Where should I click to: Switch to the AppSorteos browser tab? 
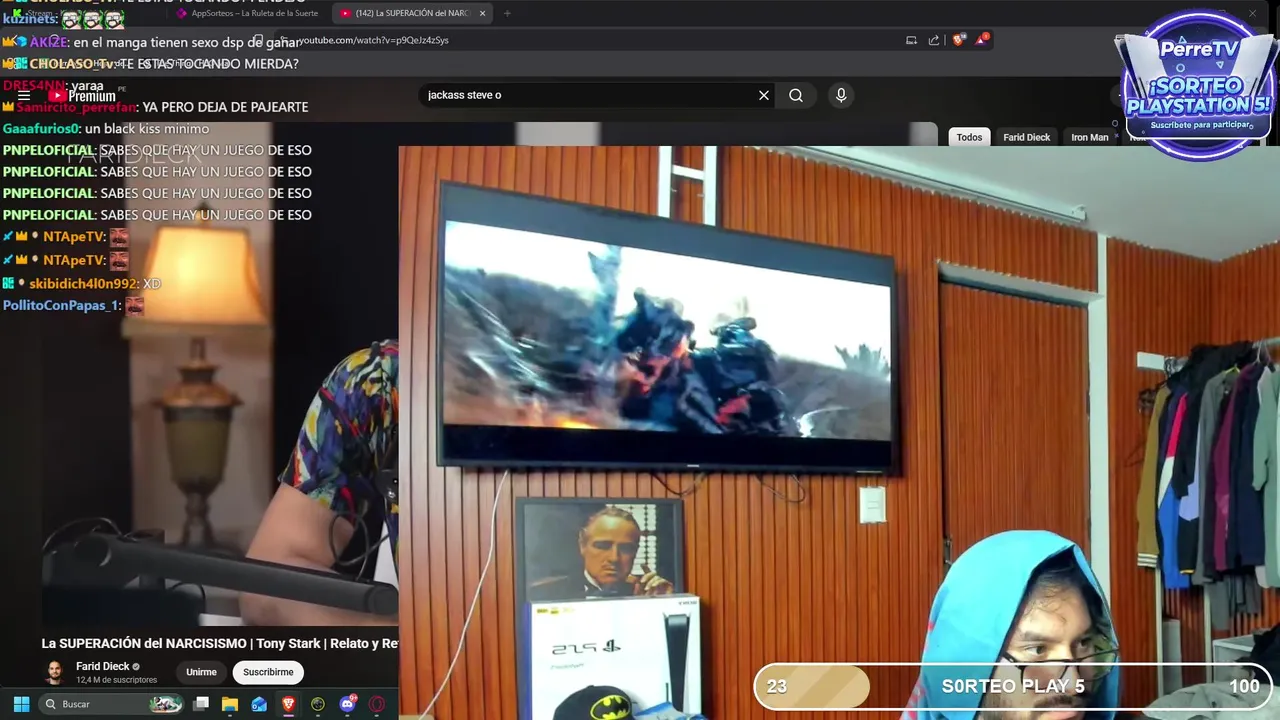point(248,13)
